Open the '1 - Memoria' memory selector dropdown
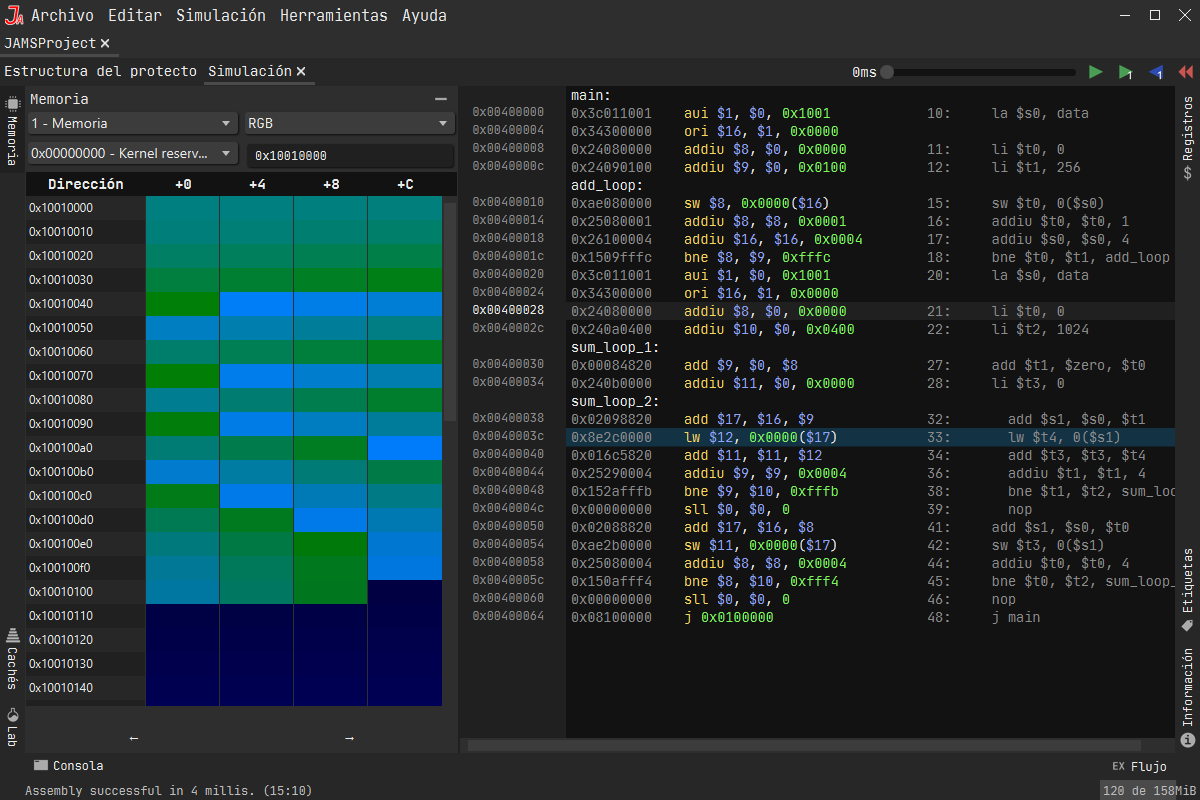Image resolution: width=1200 pixels, height=800 pixels. [130, 122]
